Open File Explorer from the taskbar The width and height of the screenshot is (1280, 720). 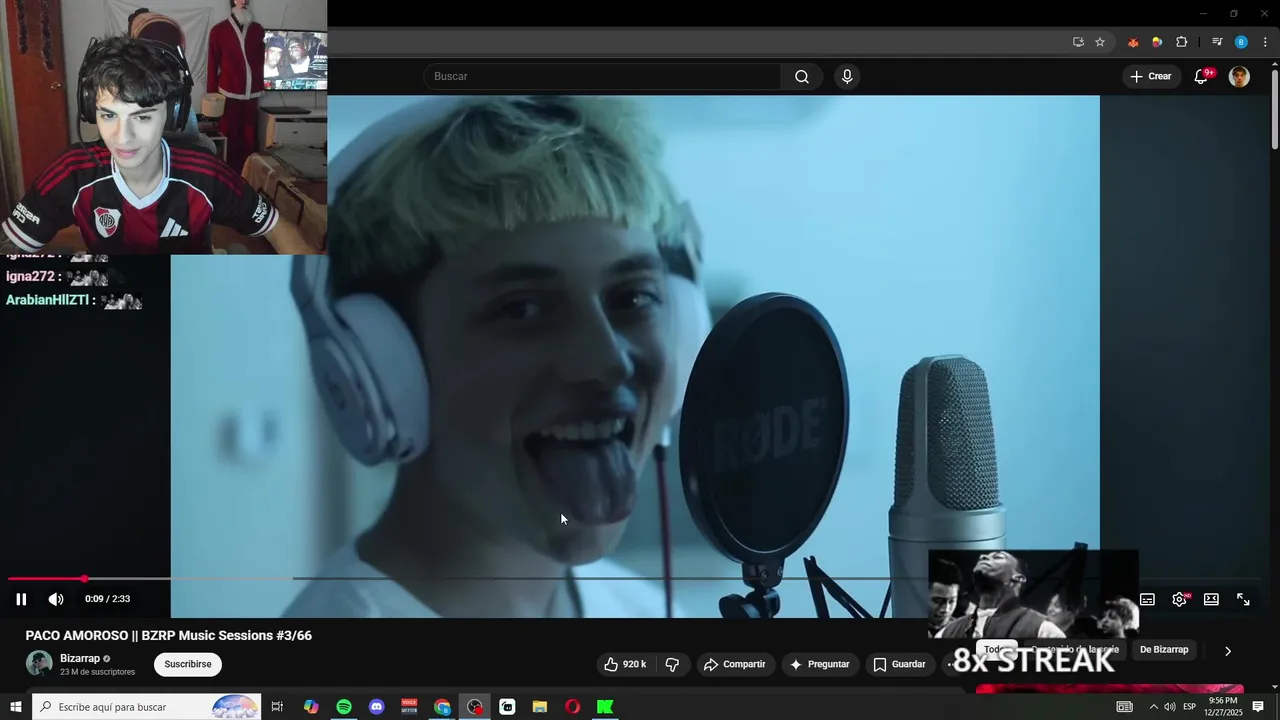(540, 707)
